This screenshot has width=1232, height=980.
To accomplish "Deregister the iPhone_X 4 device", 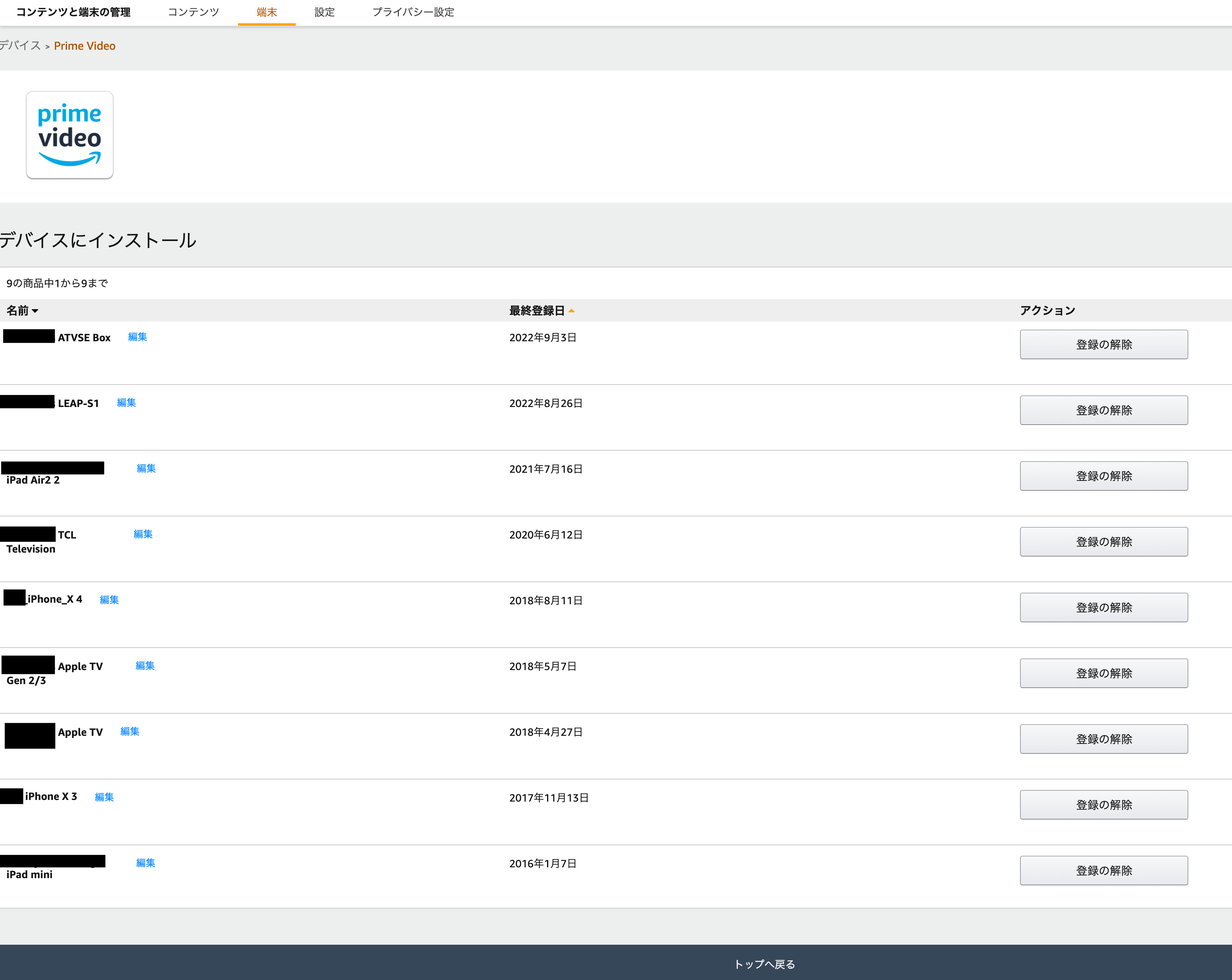I will [1103, 607].
